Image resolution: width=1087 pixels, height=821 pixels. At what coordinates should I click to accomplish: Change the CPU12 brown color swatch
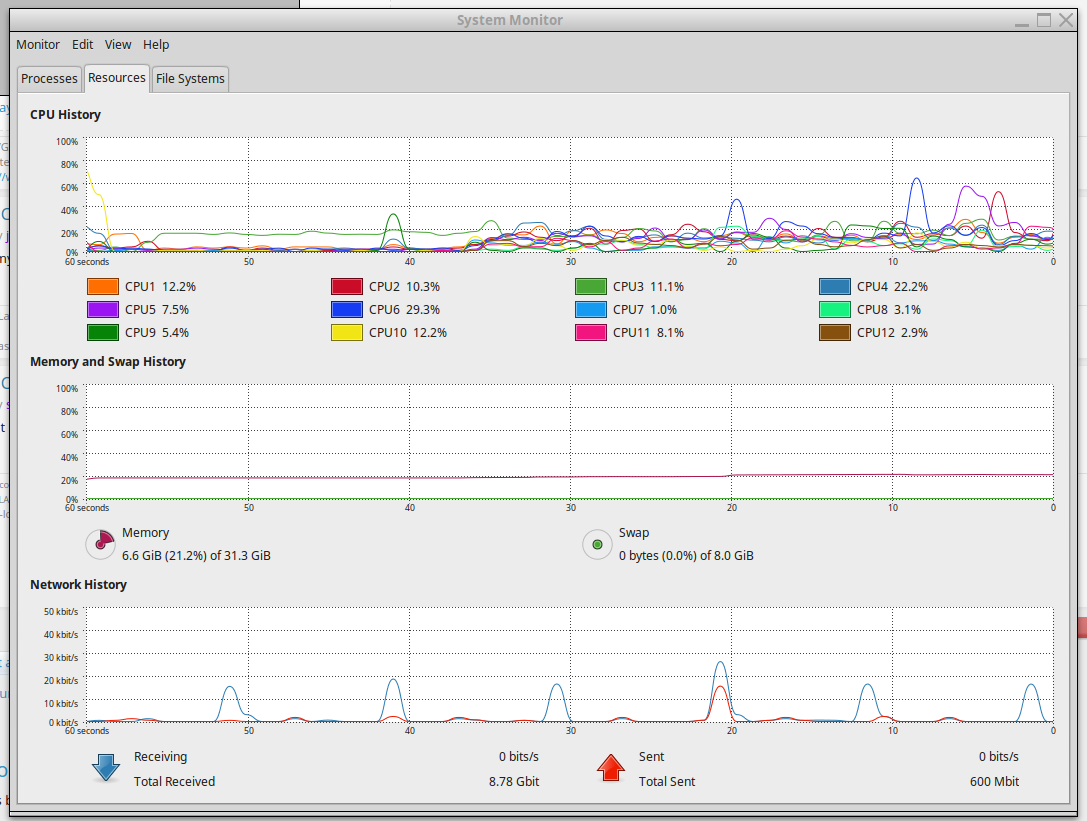[835, 332]
